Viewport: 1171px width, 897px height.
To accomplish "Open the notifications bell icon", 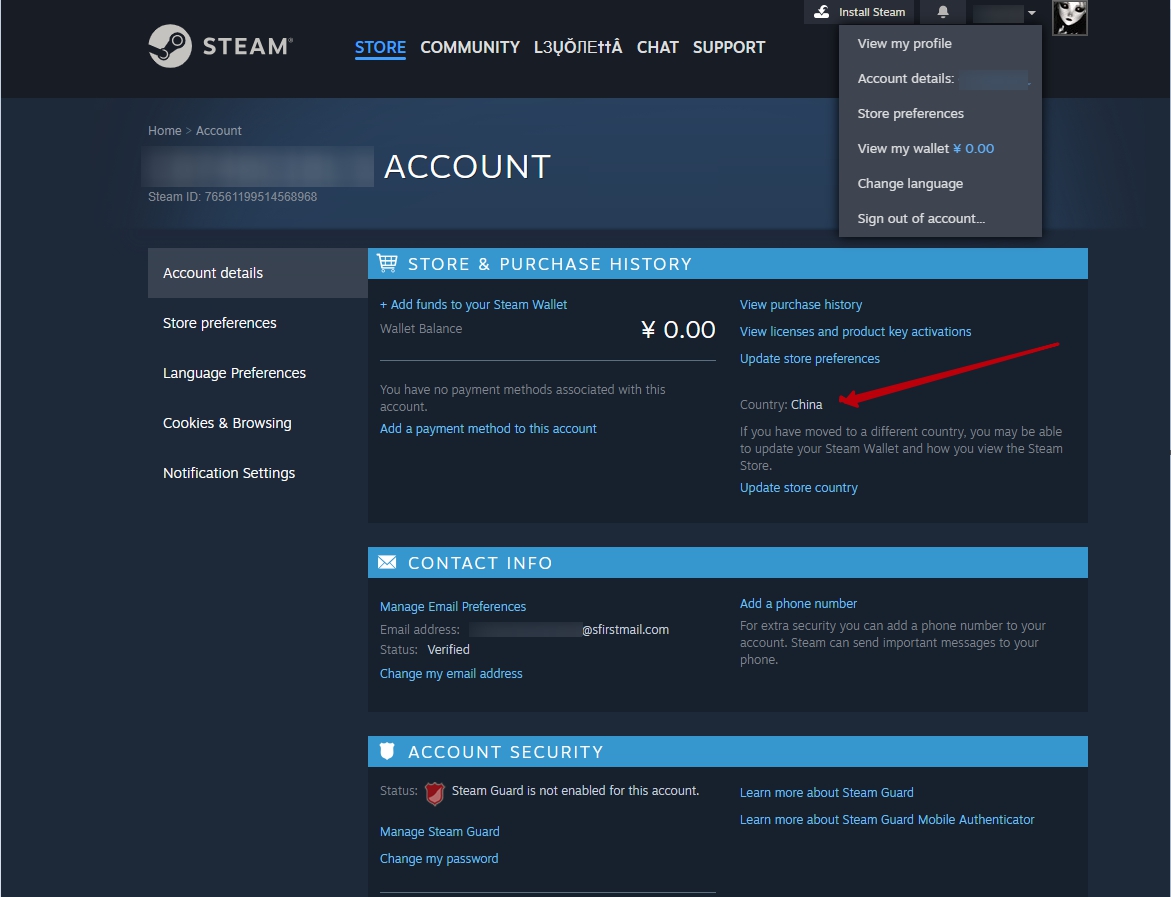I will pyautogui.click(x=942, y=12).
